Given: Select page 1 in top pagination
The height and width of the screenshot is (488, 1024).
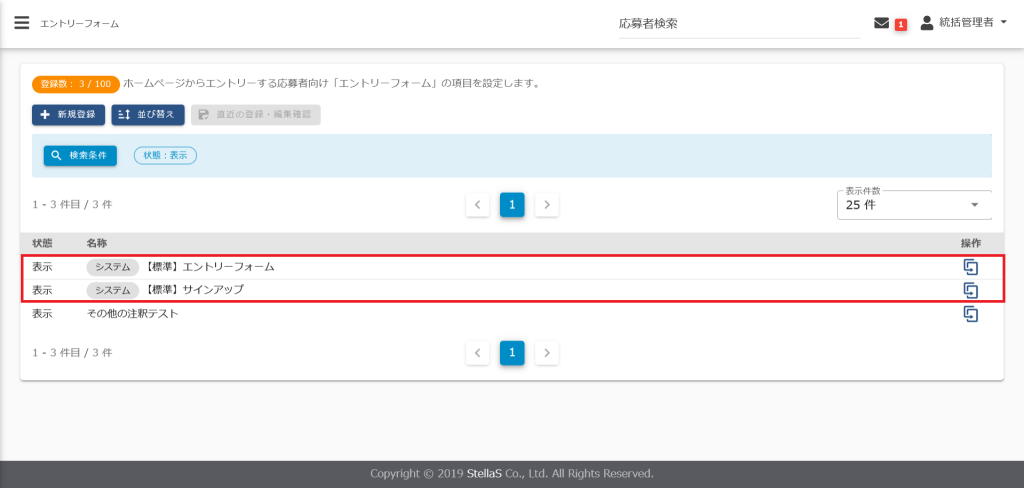Looking at the screenshot, I should pyautogui.click(x=512, y=205).
